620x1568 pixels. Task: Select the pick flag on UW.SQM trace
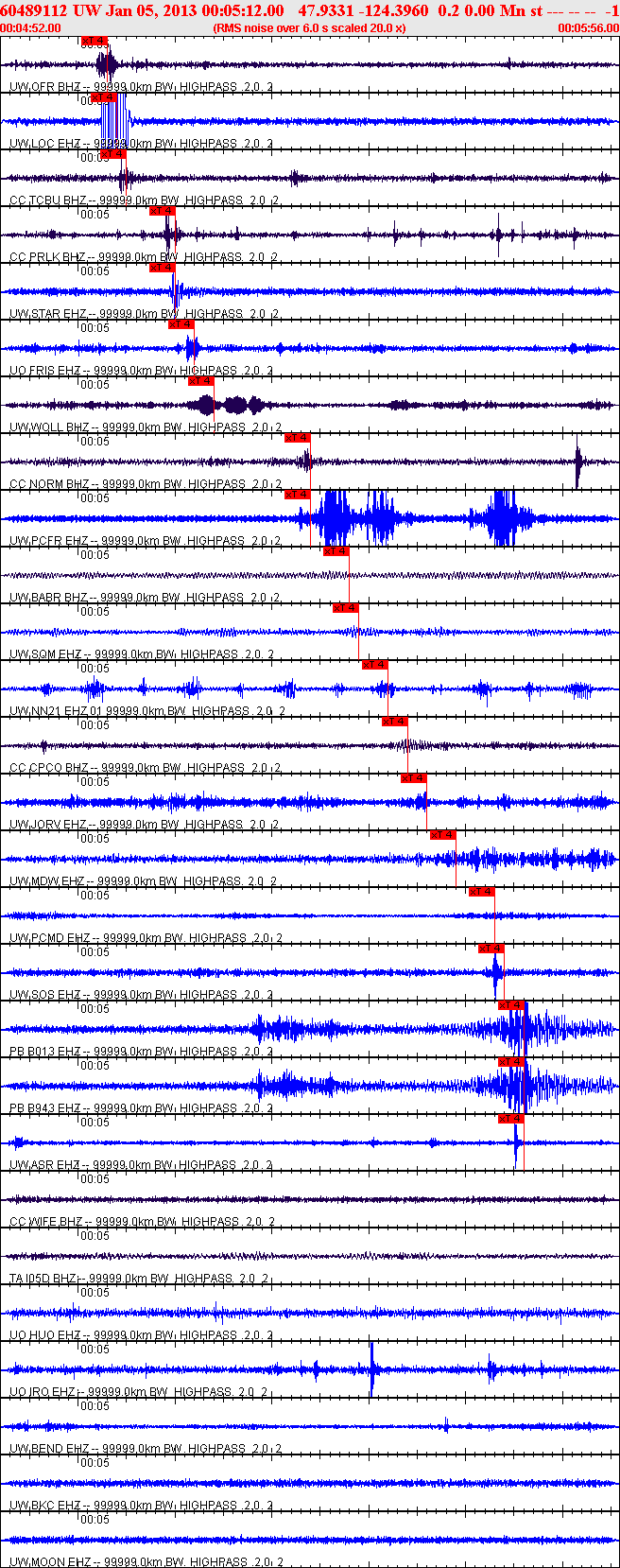(346, 608)
